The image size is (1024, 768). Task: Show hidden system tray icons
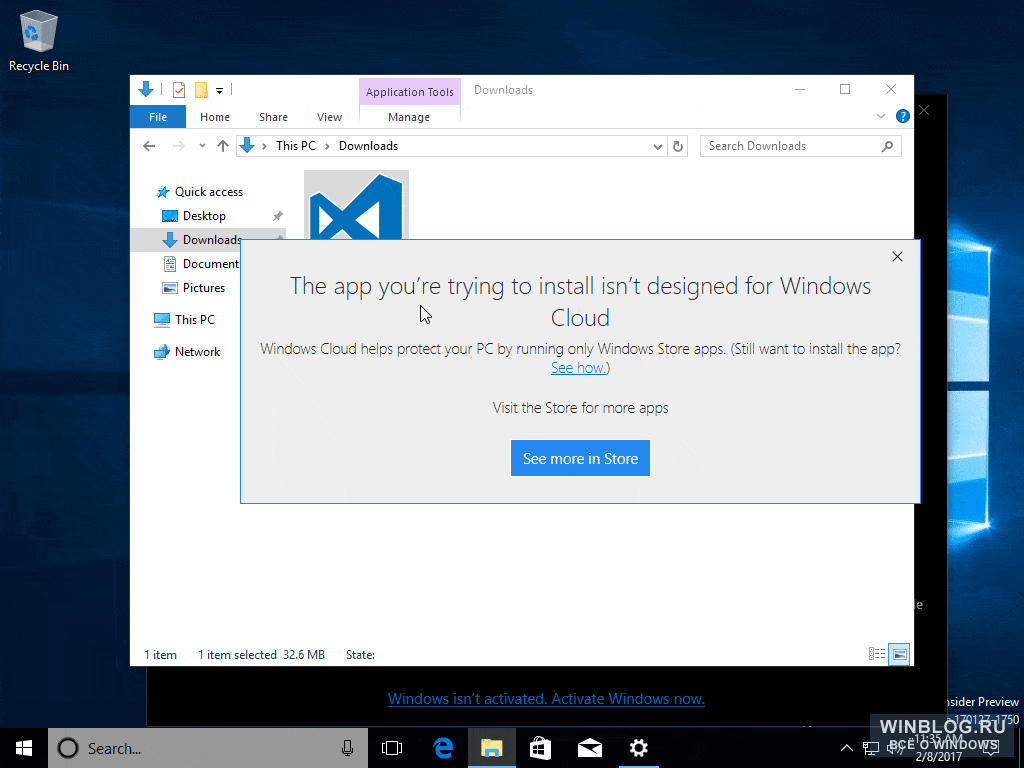point(846,748)
